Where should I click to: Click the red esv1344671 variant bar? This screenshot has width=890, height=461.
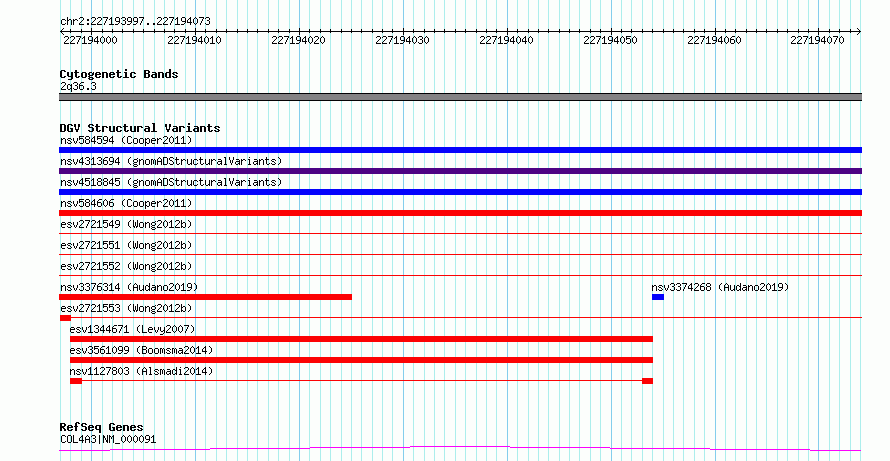[x=361, y=339]
